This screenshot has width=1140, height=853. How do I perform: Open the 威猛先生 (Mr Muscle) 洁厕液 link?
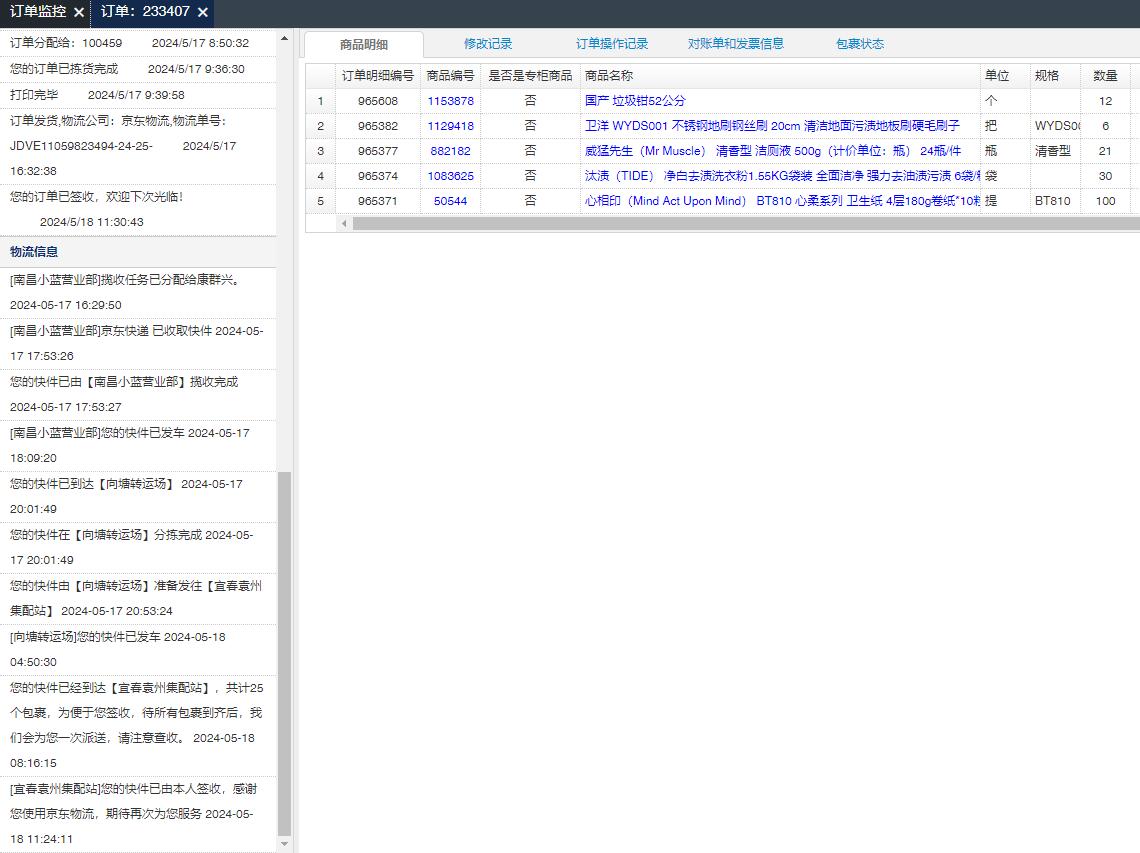pyautogui.click(x=773, y=151)
